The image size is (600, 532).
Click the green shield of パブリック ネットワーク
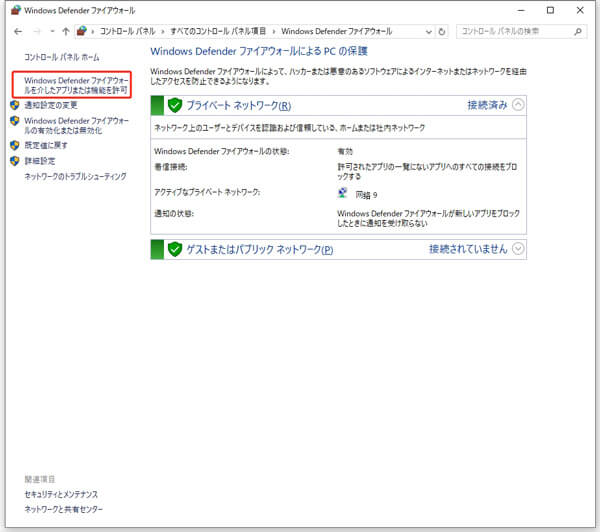tap(175, 250)
